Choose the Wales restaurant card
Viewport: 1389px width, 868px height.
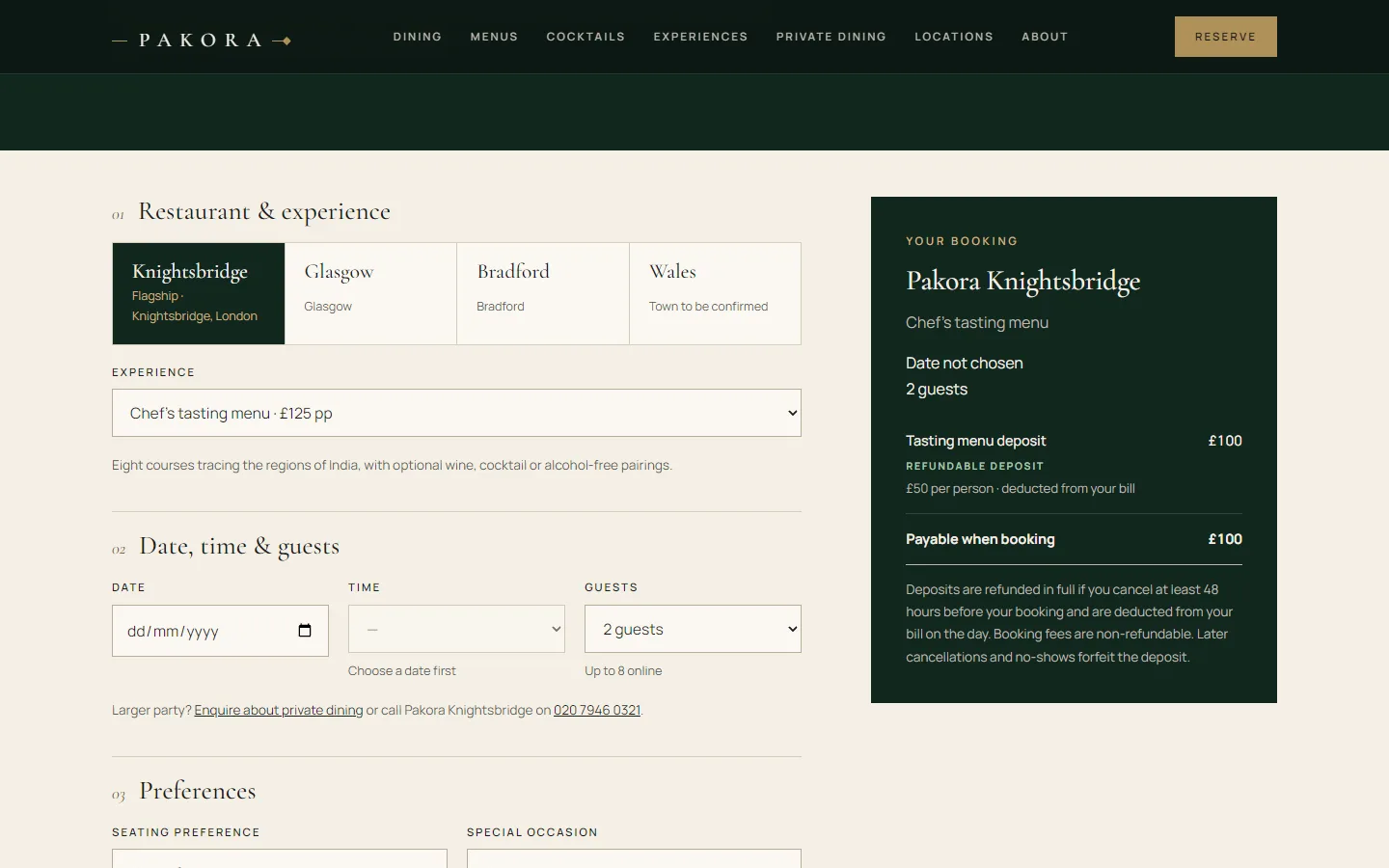pos(715,293)
